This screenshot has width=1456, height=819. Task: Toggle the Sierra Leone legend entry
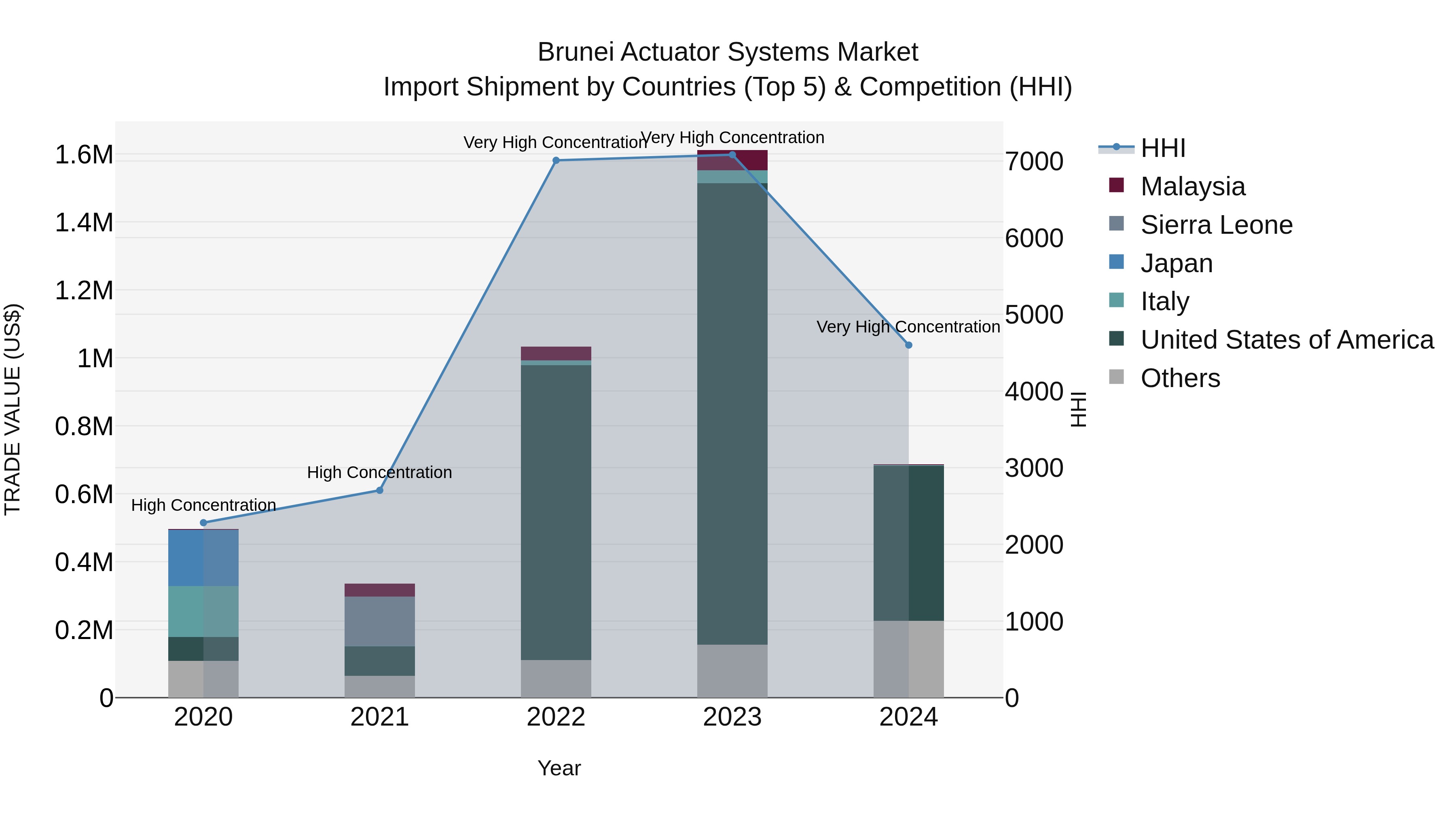[1200, 225]
